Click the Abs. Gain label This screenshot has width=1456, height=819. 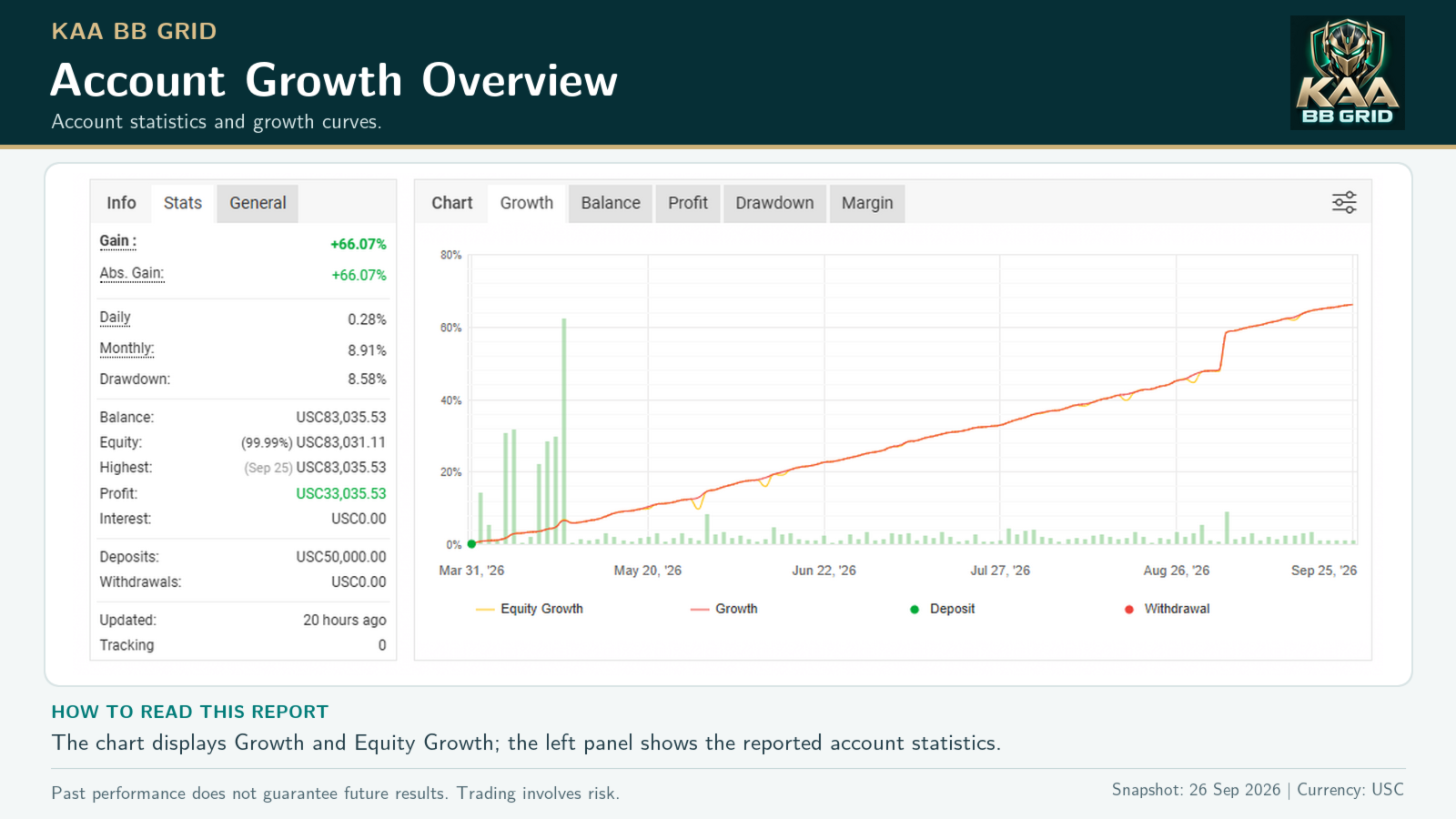132,273
